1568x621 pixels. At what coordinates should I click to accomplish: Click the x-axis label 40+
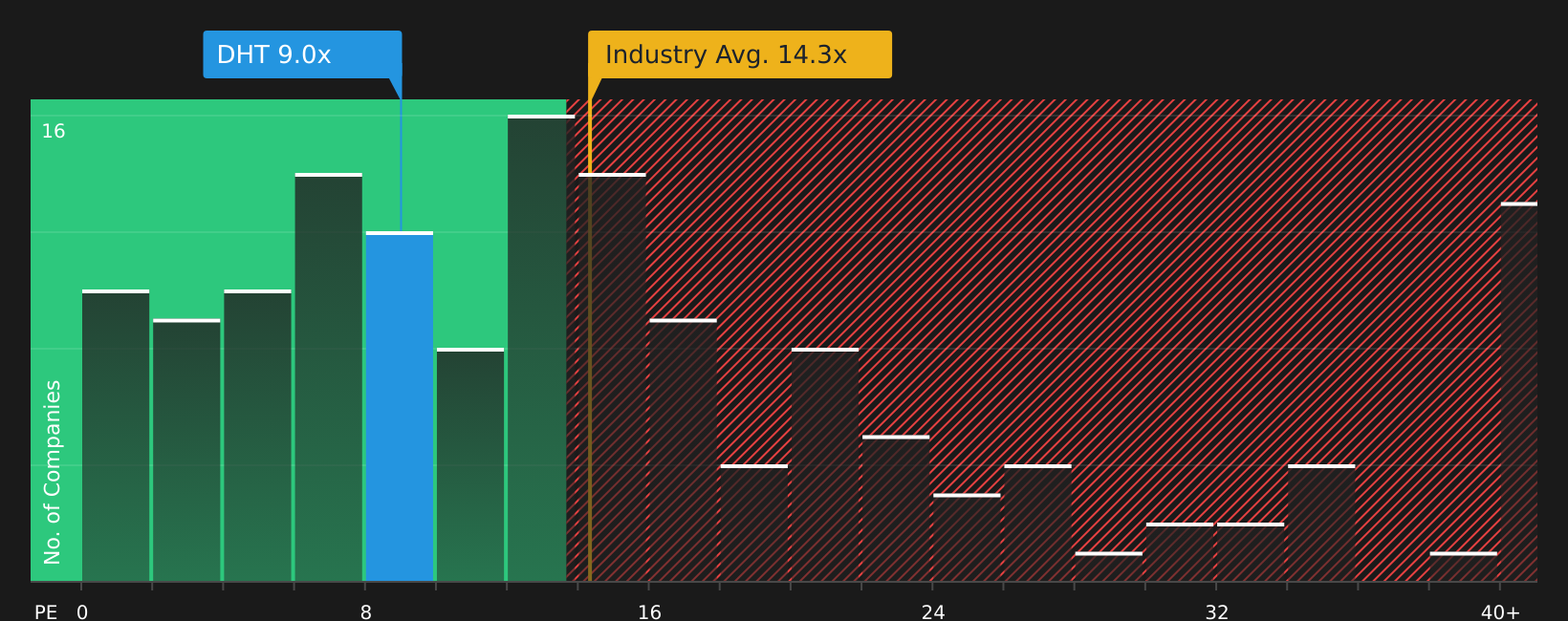point(1500,612)
